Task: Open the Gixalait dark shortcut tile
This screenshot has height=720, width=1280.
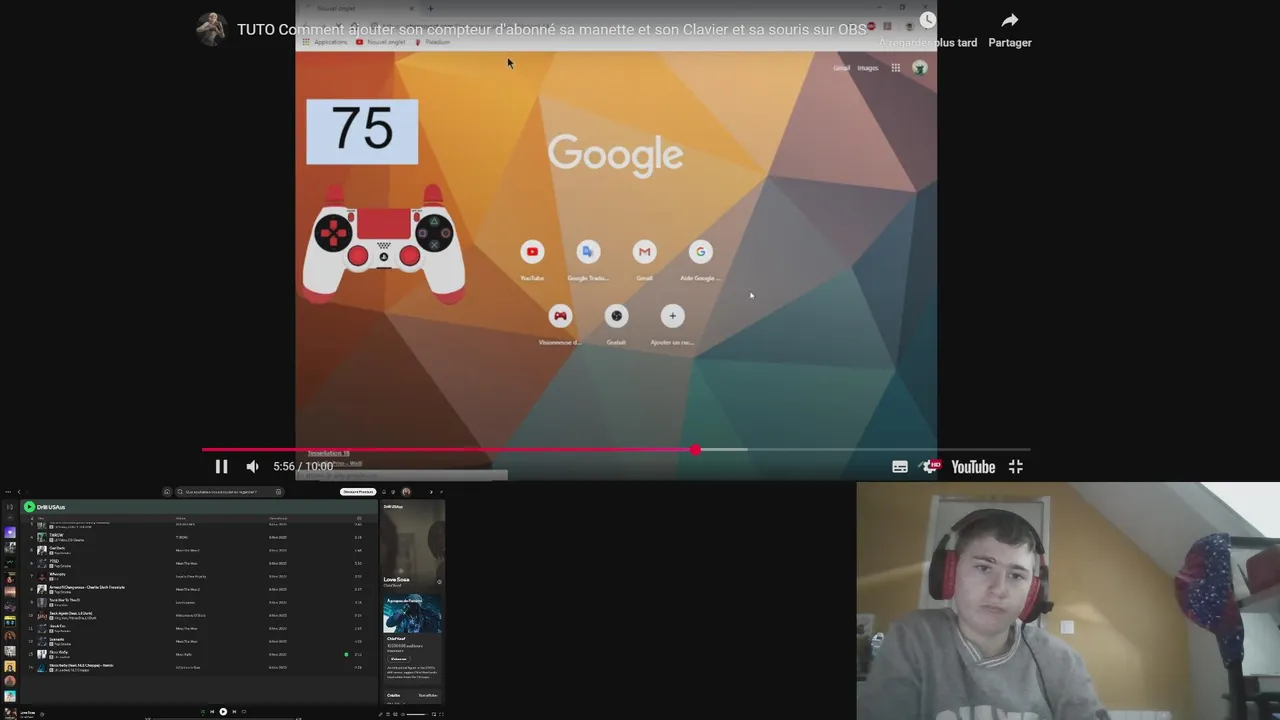Action: pyautogui.click(x=616, y=316)
